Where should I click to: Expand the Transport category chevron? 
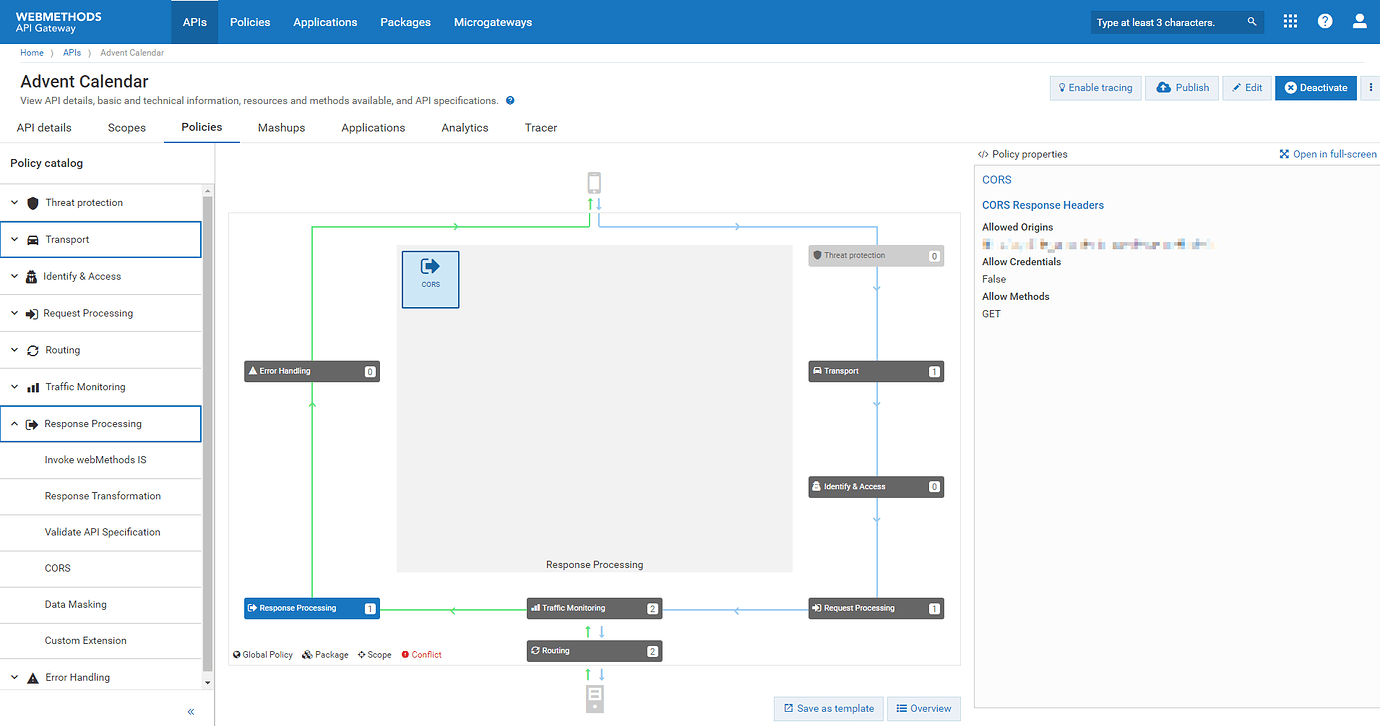14,240
